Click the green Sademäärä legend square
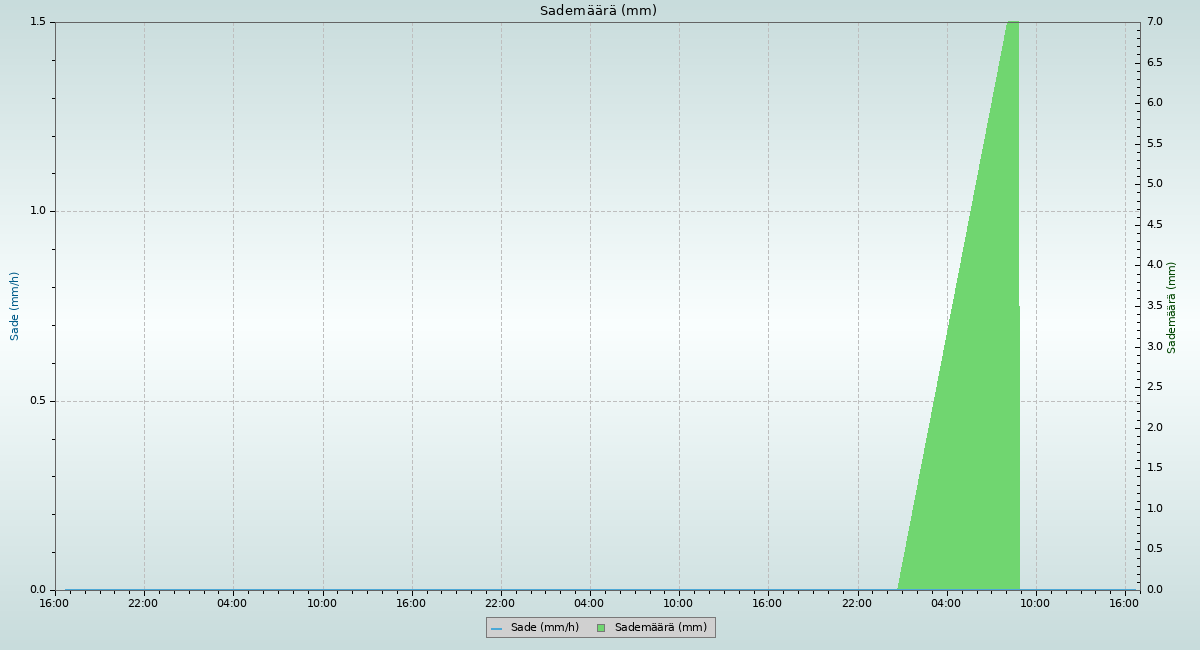The width and height of the screenshot is (1200, 650). 600,628
